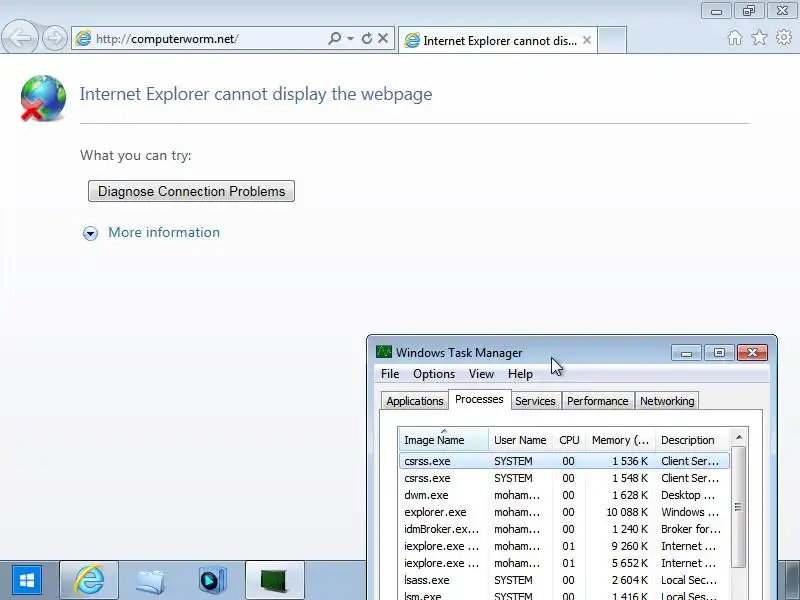Click the IE page icon in address bar

[83, 39]
